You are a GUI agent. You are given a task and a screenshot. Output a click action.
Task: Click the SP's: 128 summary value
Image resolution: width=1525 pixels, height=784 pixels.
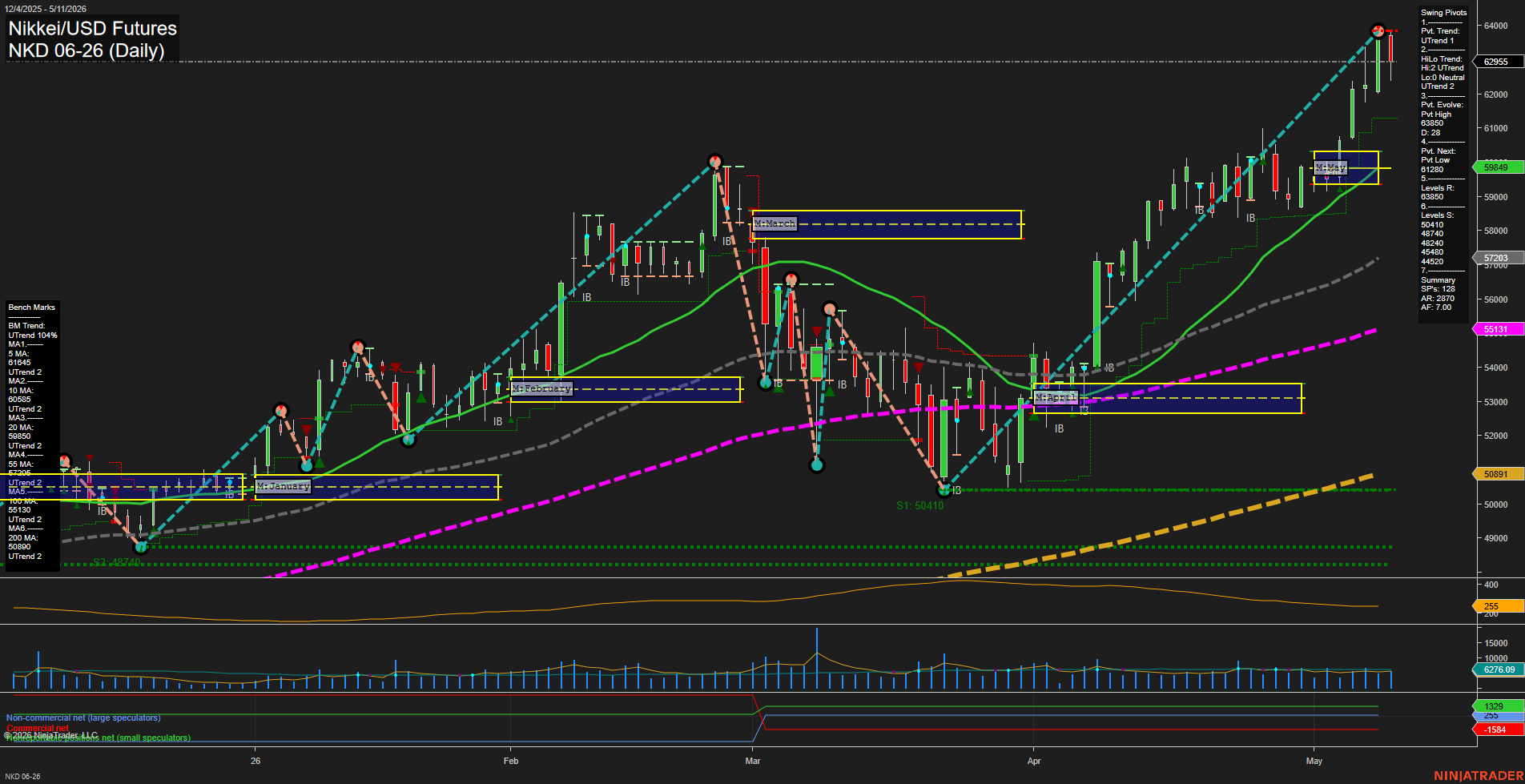[x=1438, y=289]
